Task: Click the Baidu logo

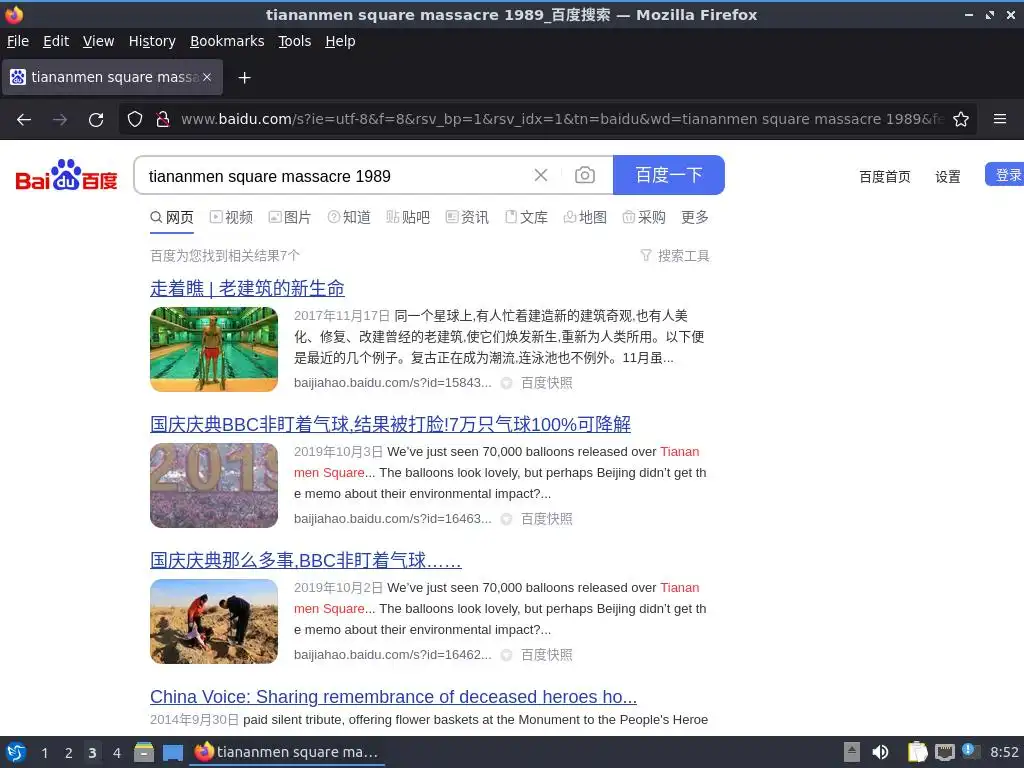Action: coord(66,175)
